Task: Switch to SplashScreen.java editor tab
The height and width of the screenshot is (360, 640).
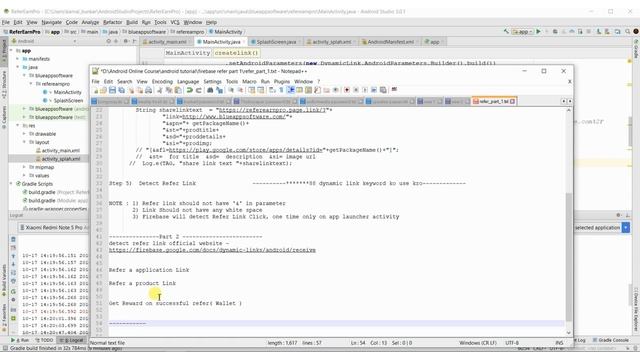Action: [x=276, y=42]
